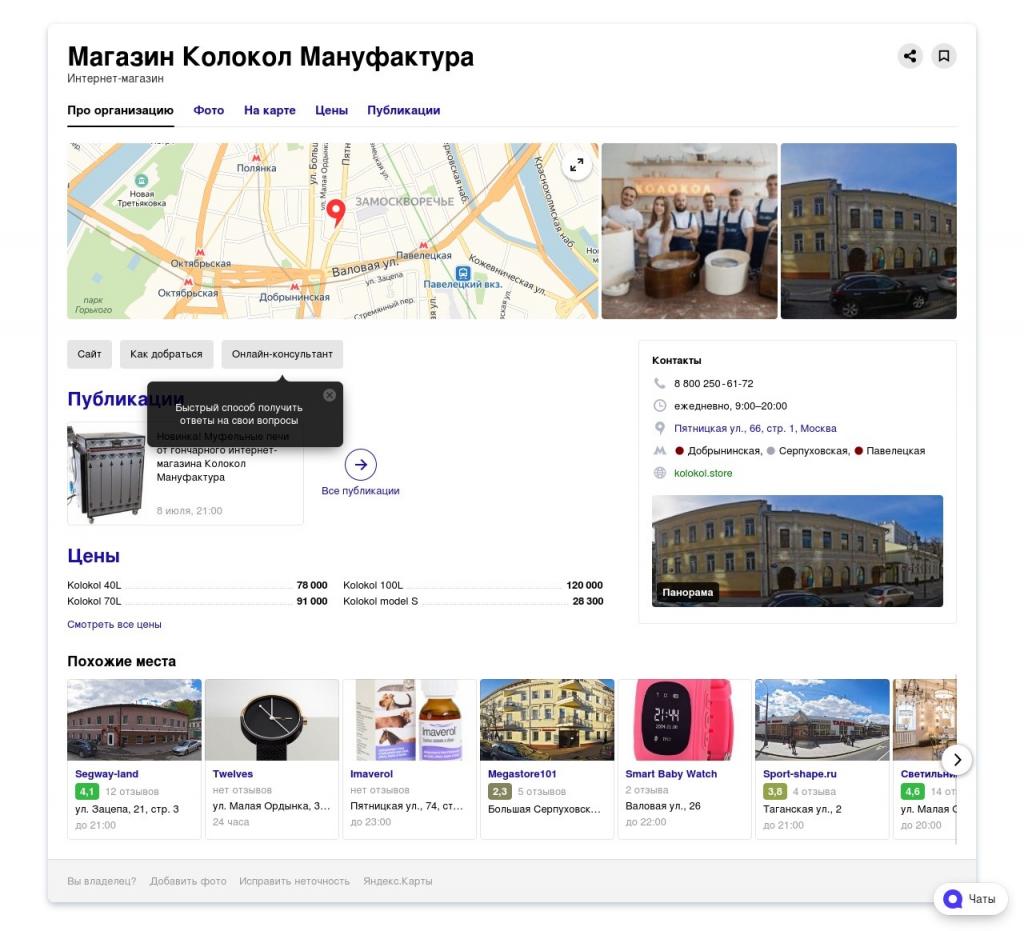
Task: Click the share icon at top right
Action: pos(910,56)
